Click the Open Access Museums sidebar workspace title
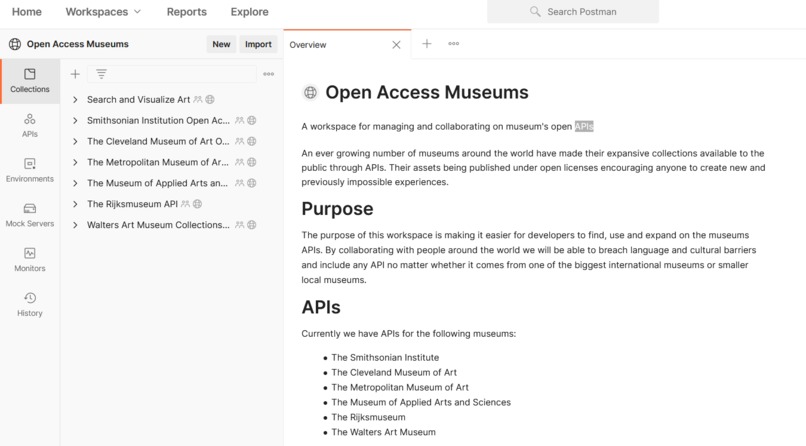Screen dimensions: 806x446 (x=78, y=44)
